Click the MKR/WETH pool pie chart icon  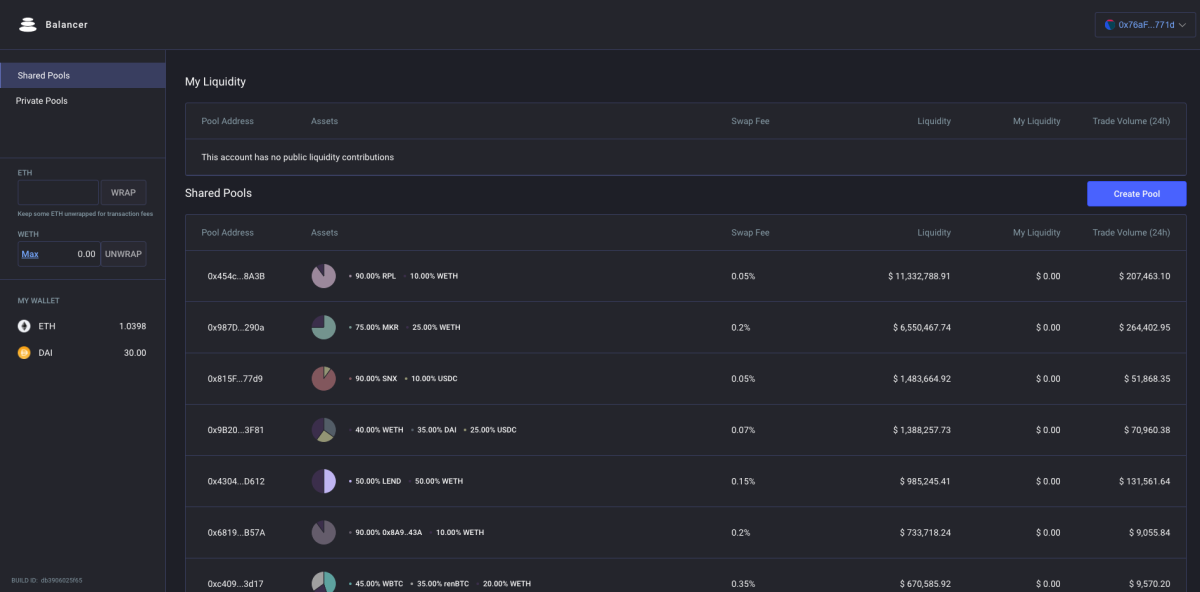[x=323, y=327]
